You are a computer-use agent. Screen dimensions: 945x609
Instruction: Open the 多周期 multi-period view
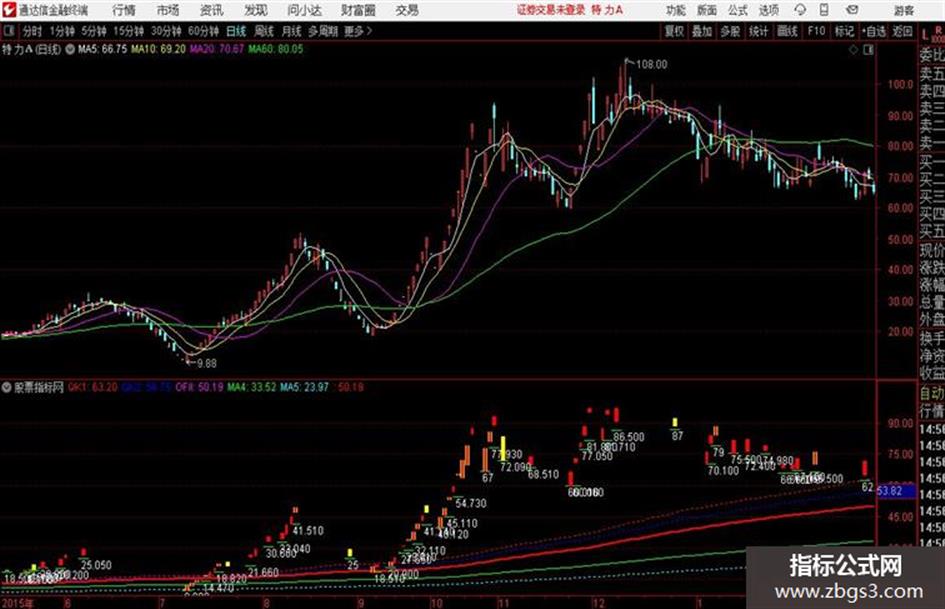(323, 31)
